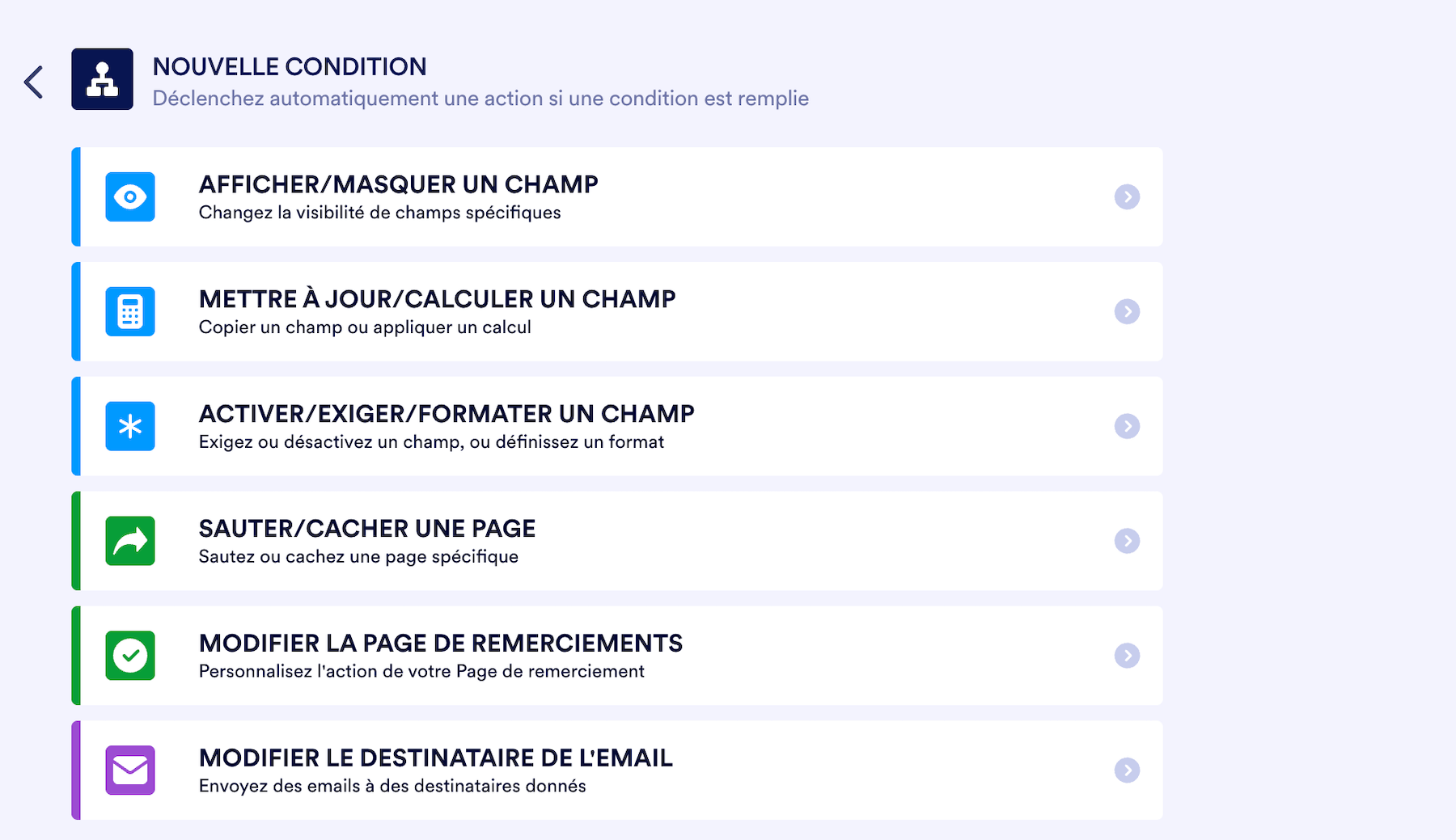The height and width of the screenshot is (840, 1456).
Task: Expand chevron for Activer/Exiger/Formater un champ
Action: 1127,426
